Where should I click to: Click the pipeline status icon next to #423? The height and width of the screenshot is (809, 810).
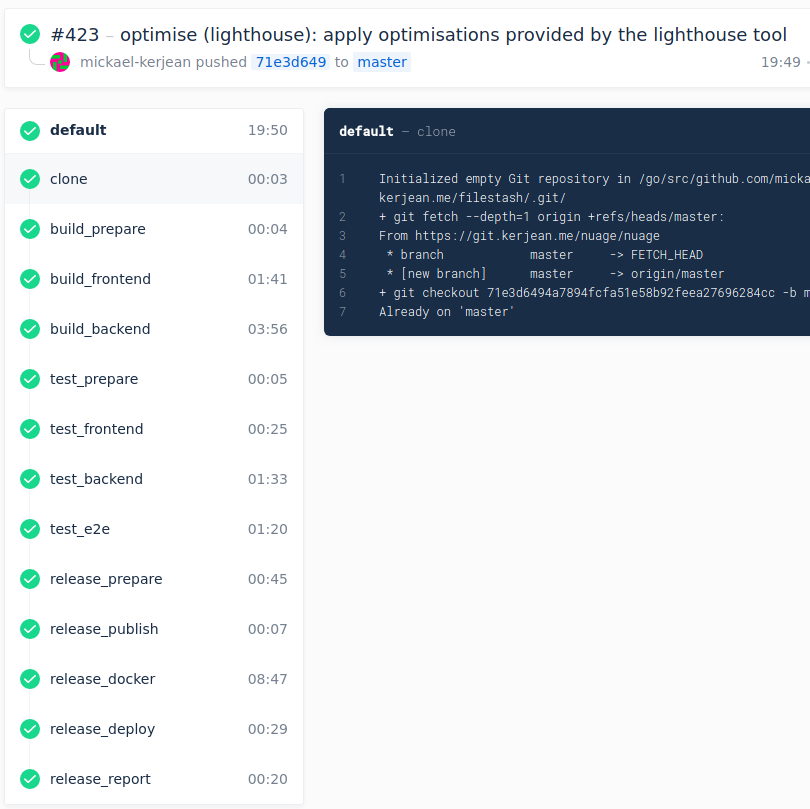pos(29,33)
